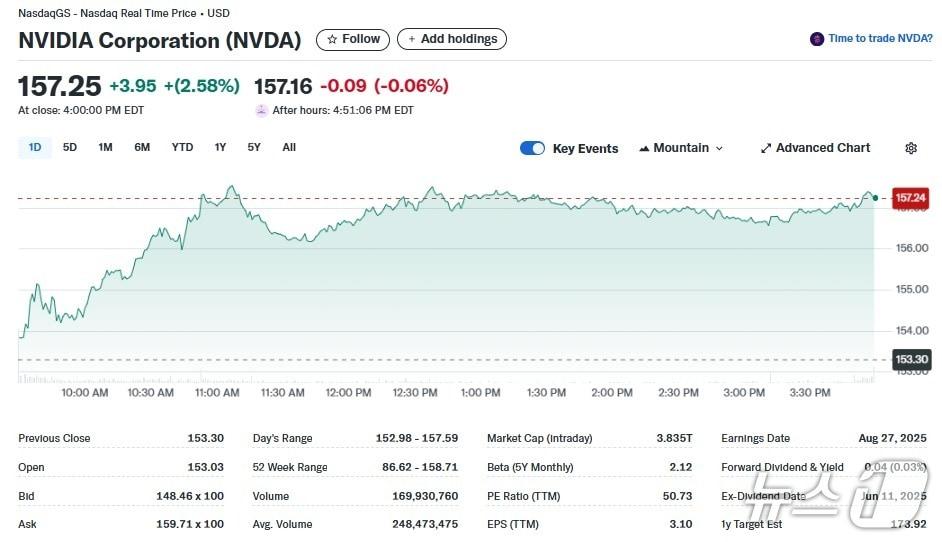Open the Time to trade NVDA link
The width and height of the screenshot is (942, 542).
[880, 39]
